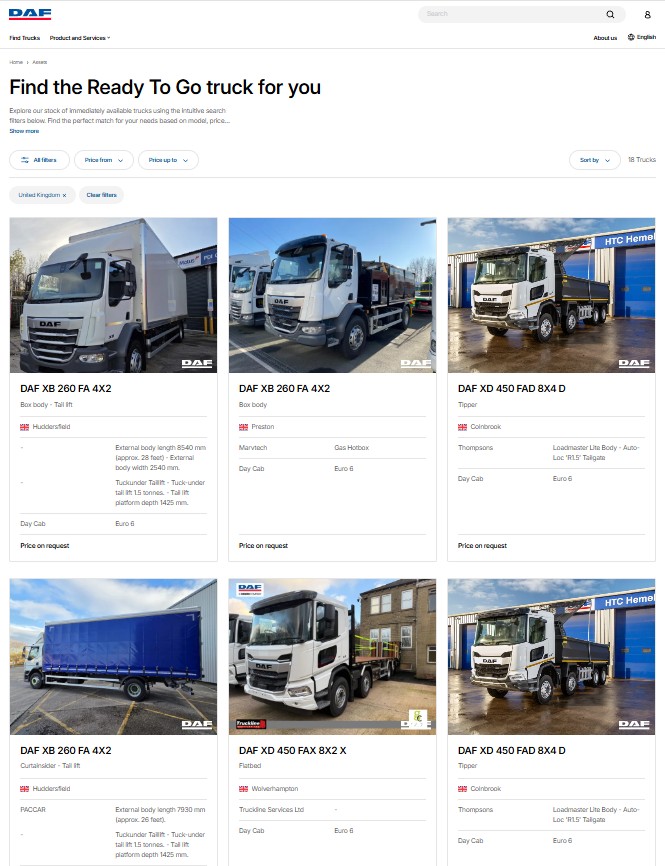This screenshot has height=866, width=665.
Task: Expand the Price up to dropdown
Action: (x=168, y=160)
